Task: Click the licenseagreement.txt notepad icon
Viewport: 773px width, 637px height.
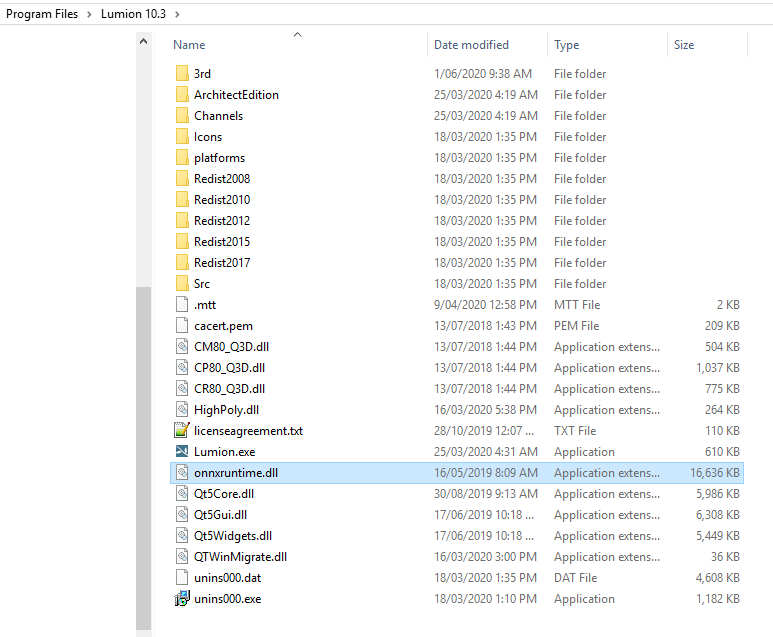Action: 181,431
